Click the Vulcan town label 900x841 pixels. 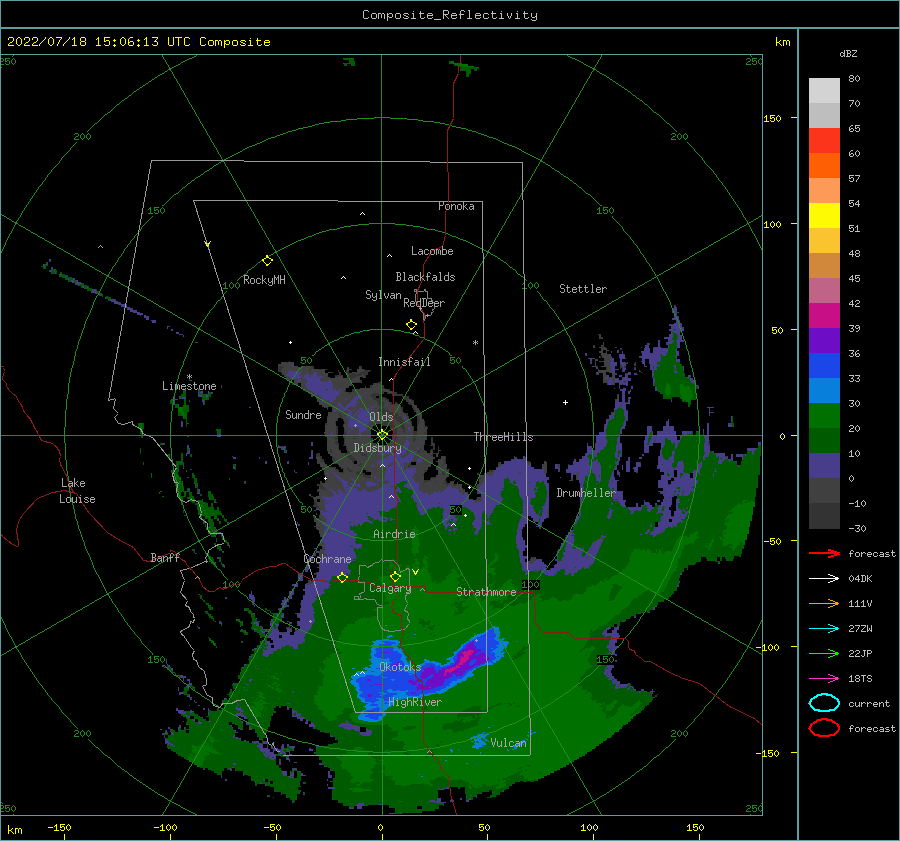(509, 743)
